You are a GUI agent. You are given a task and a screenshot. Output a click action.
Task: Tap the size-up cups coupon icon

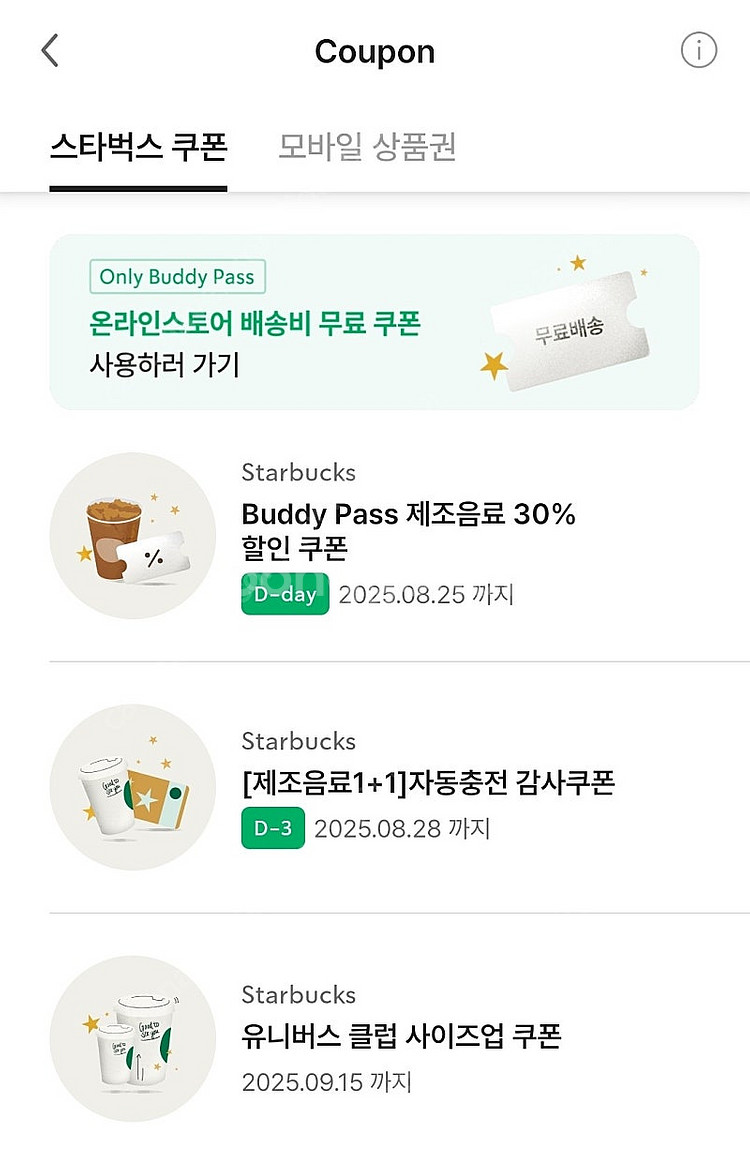point(132,1038)
